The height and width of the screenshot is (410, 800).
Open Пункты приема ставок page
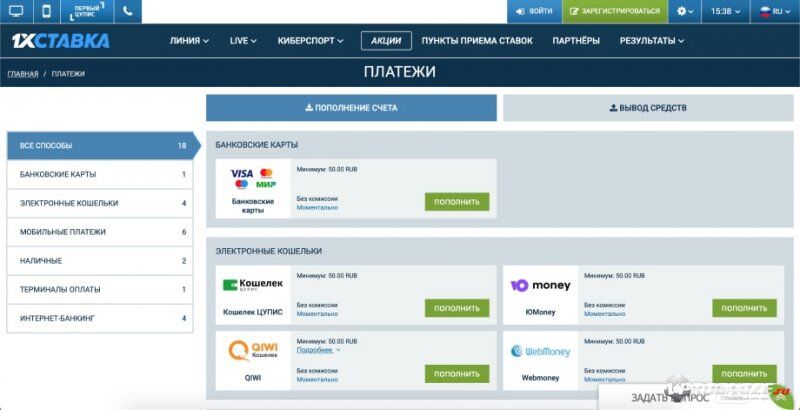(477, 41)
